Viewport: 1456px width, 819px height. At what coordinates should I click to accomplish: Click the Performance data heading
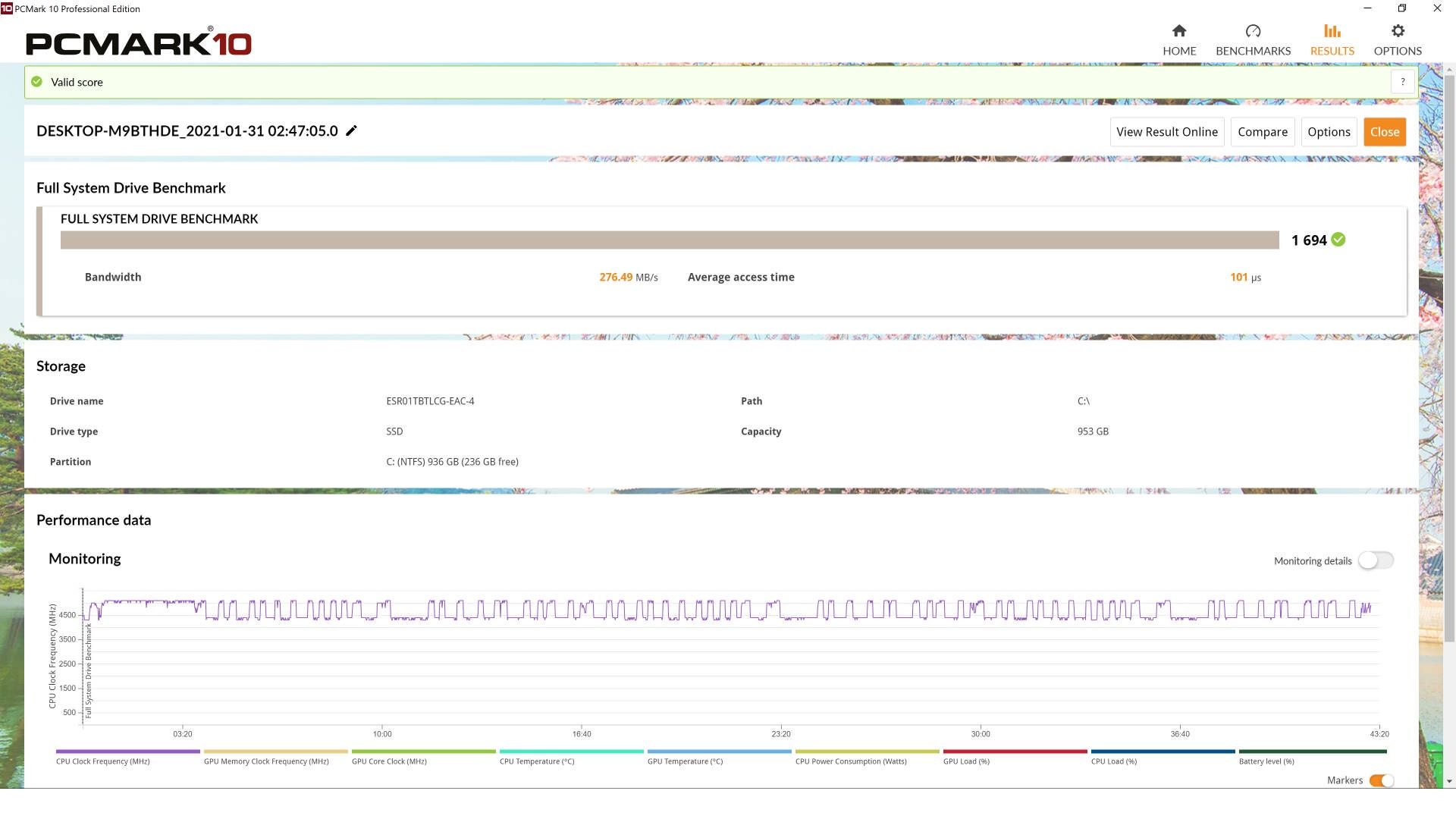[x=93, y=520]
